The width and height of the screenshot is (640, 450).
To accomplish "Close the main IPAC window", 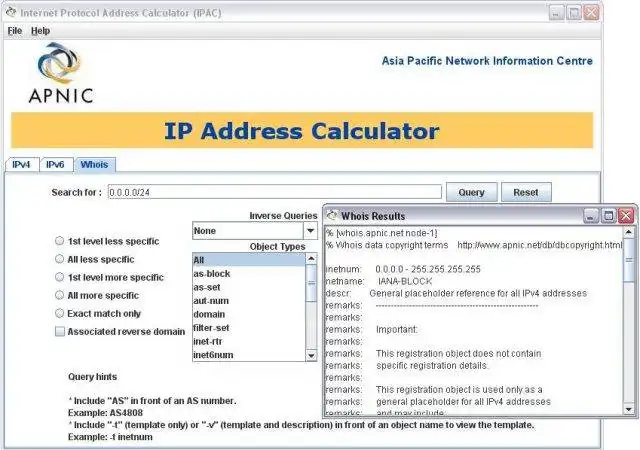I will (x=591, y=13).
